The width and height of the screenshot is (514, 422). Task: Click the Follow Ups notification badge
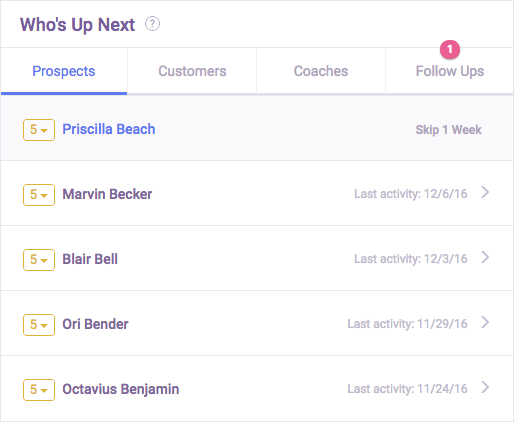[x=450, y=49]
